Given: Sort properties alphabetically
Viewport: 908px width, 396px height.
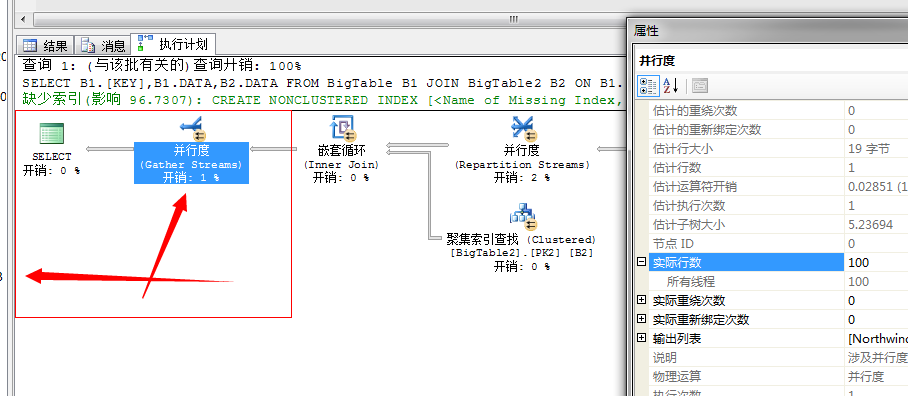Looking at the screenshot, I should tap(670, 86).
